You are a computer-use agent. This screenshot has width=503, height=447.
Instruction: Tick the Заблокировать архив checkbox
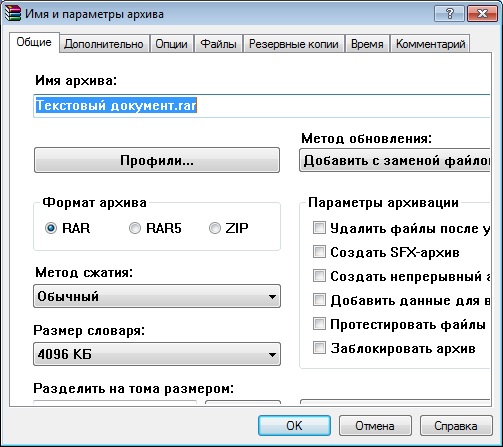[319, 348]
